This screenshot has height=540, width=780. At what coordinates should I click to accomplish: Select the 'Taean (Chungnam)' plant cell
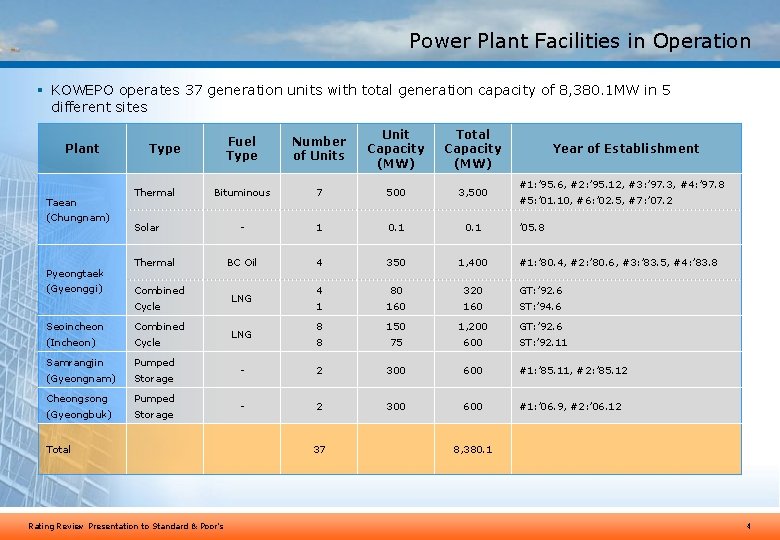click(x=82, y=209)
